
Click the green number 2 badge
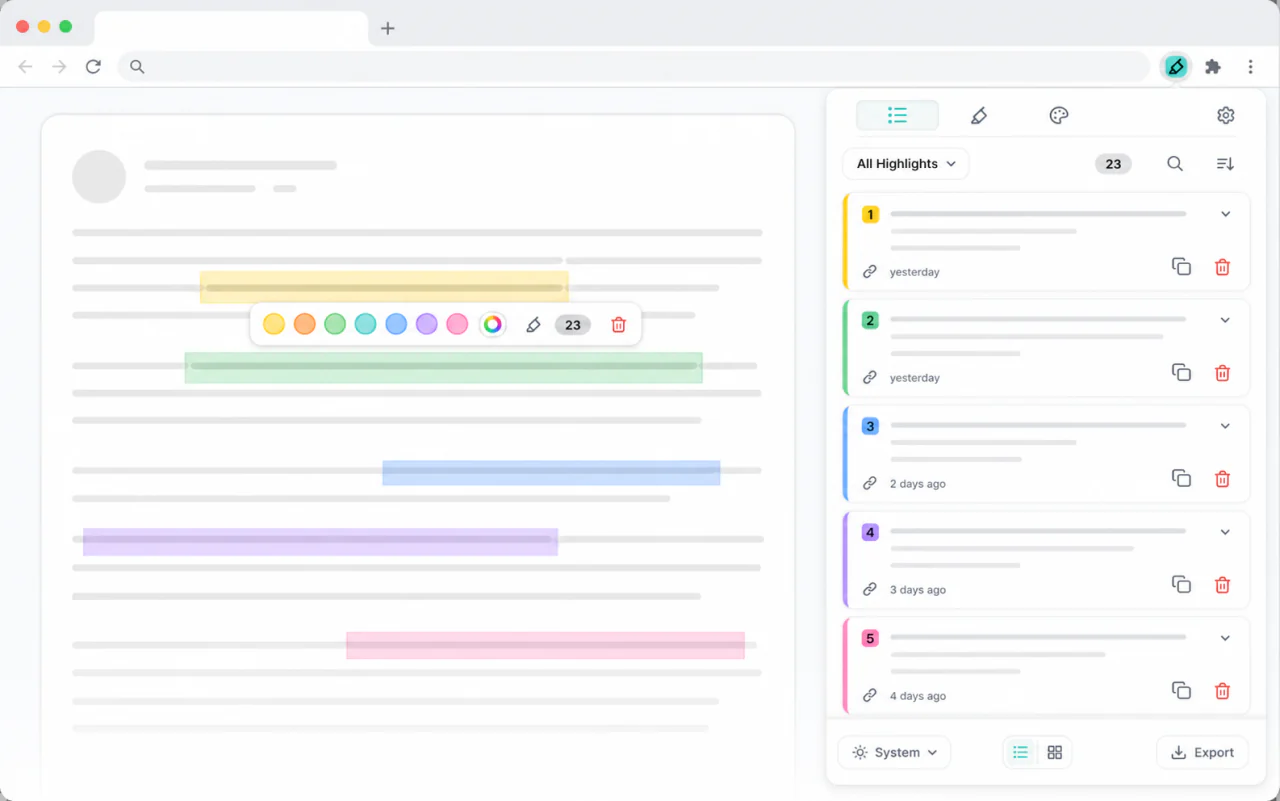(x=870, y=320)
